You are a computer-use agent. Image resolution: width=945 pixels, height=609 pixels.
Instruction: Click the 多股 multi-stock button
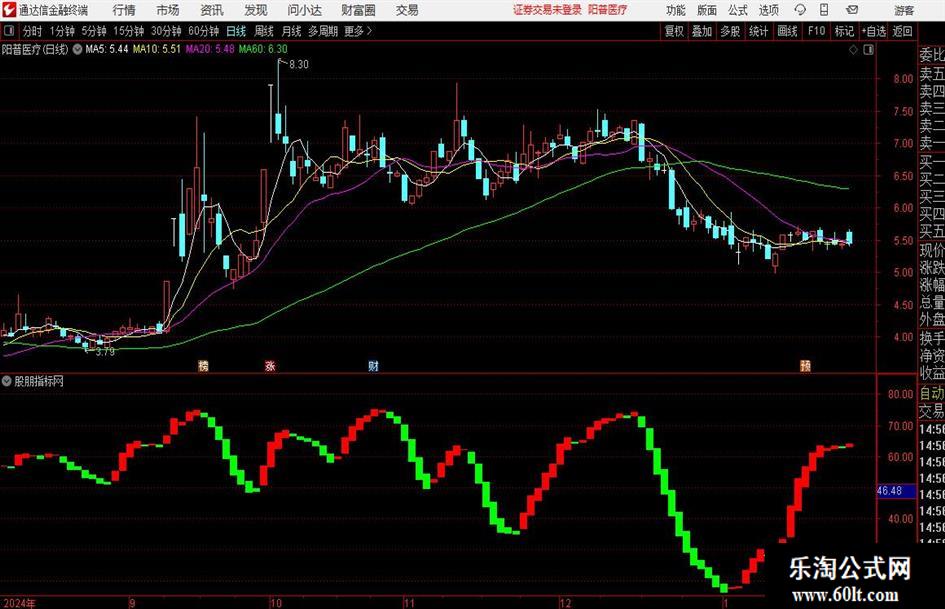coord(730,31)
